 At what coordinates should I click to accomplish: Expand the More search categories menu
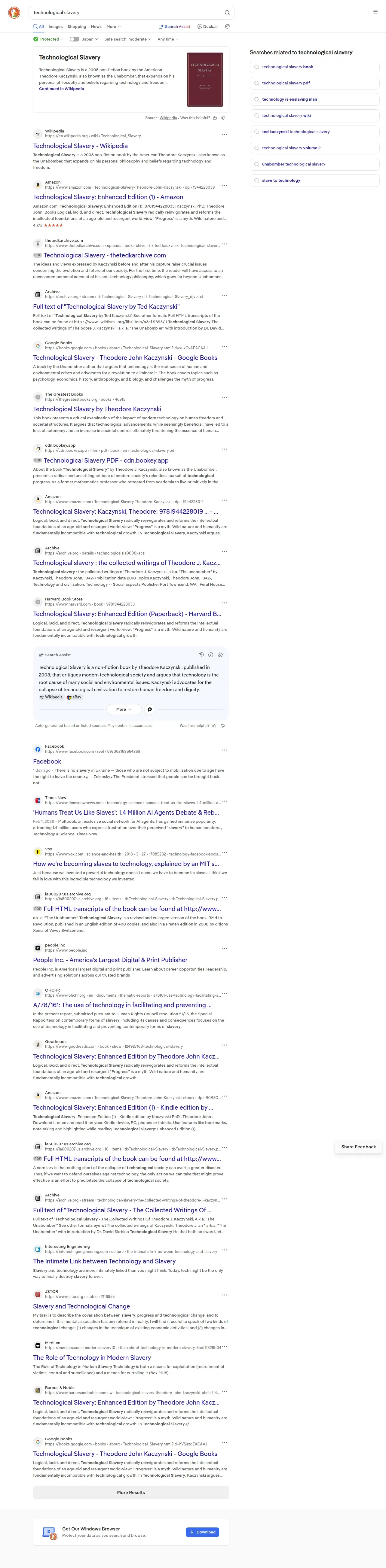tap(113, 27)
